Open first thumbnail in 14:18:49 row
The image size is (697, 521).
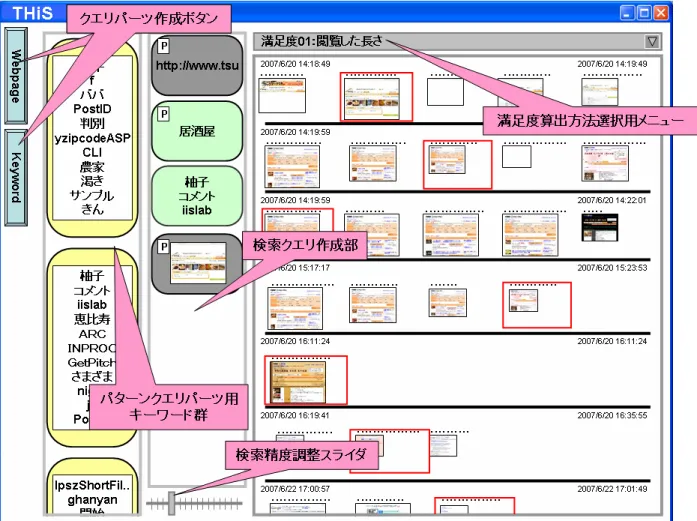coord(282,96)
